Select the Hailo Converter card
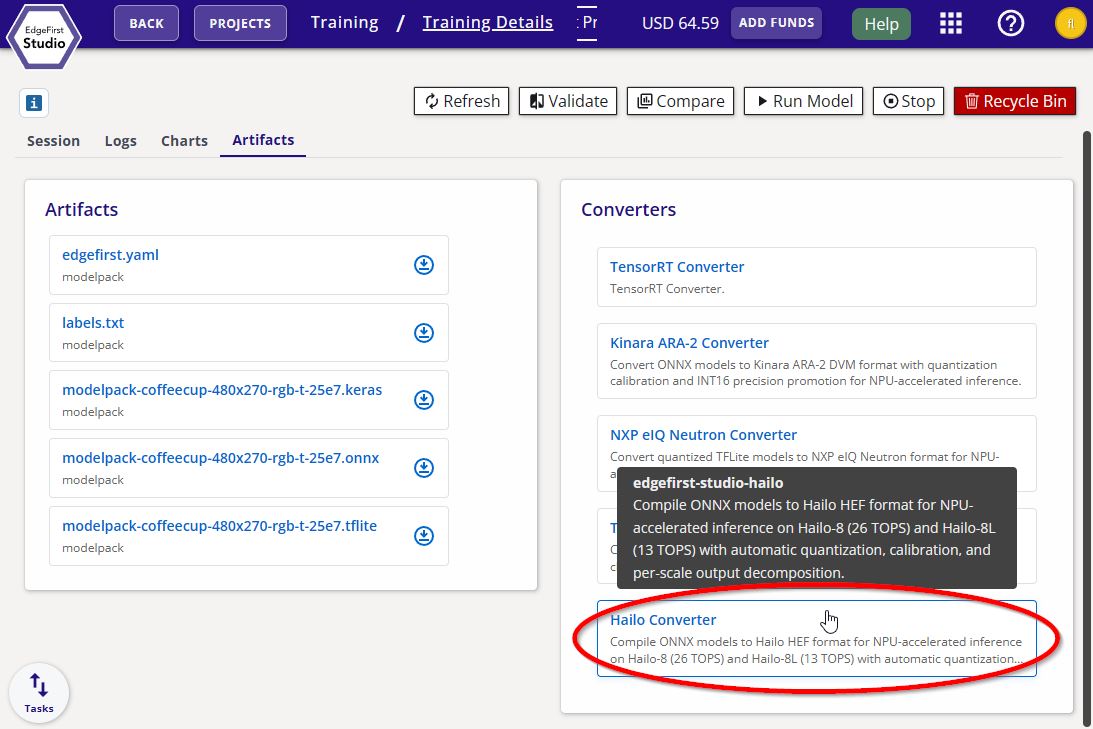The image size is (1093, 729). (x=816, y=638)
